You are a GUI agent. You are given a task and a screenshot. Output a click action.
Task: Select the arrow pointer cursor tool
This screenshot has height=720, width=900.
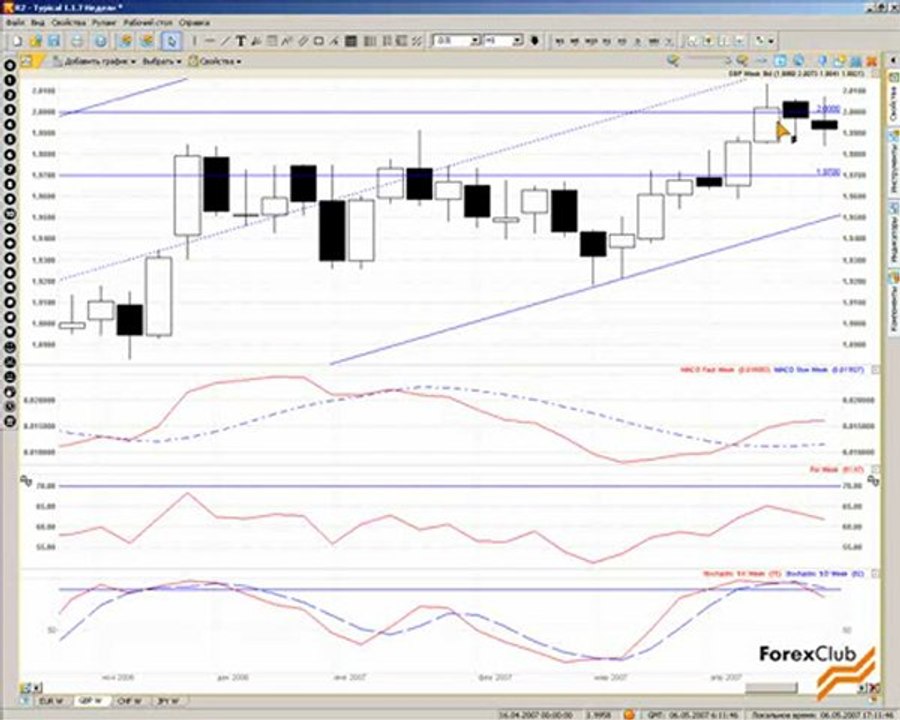[x=171, y=41]
